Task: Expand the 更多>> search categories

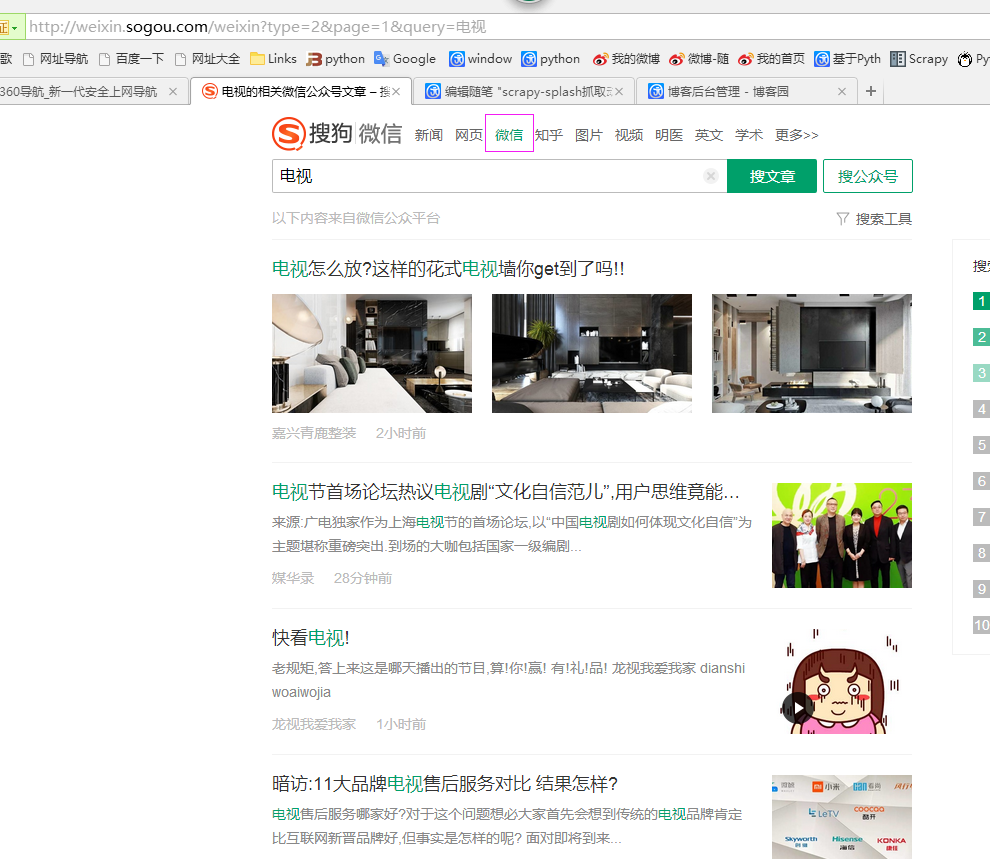Action: pyautogui.click(x=797, y=135)
